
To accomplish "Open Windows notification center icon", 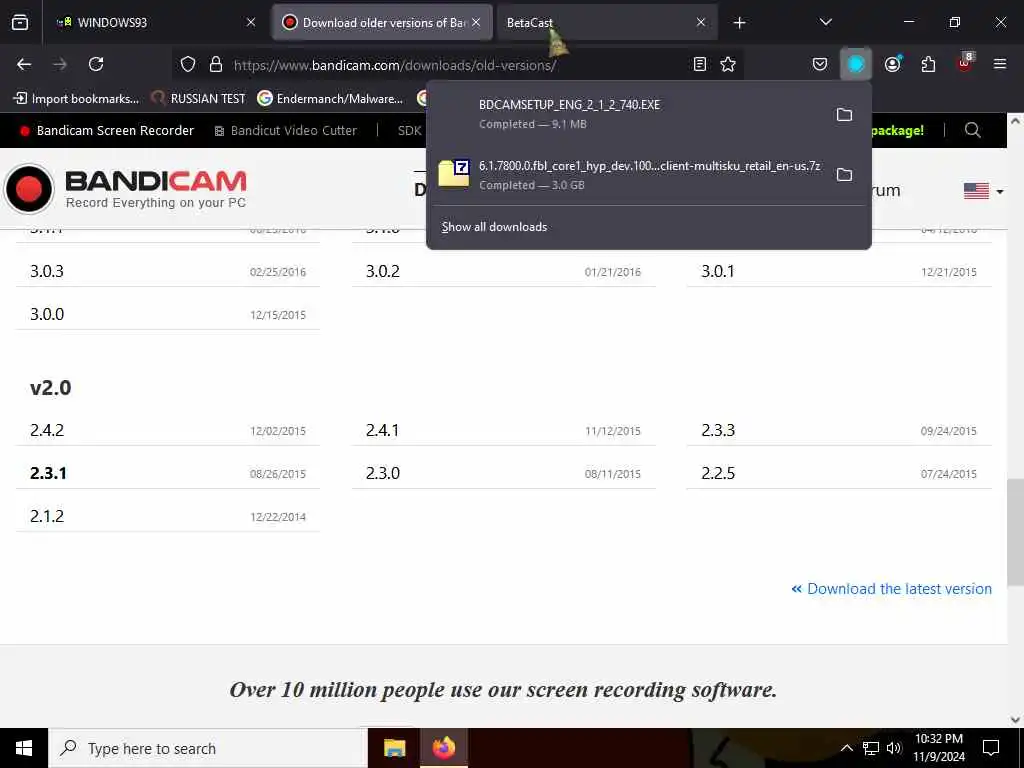I will pyautogui.click(x=991, y=748).
